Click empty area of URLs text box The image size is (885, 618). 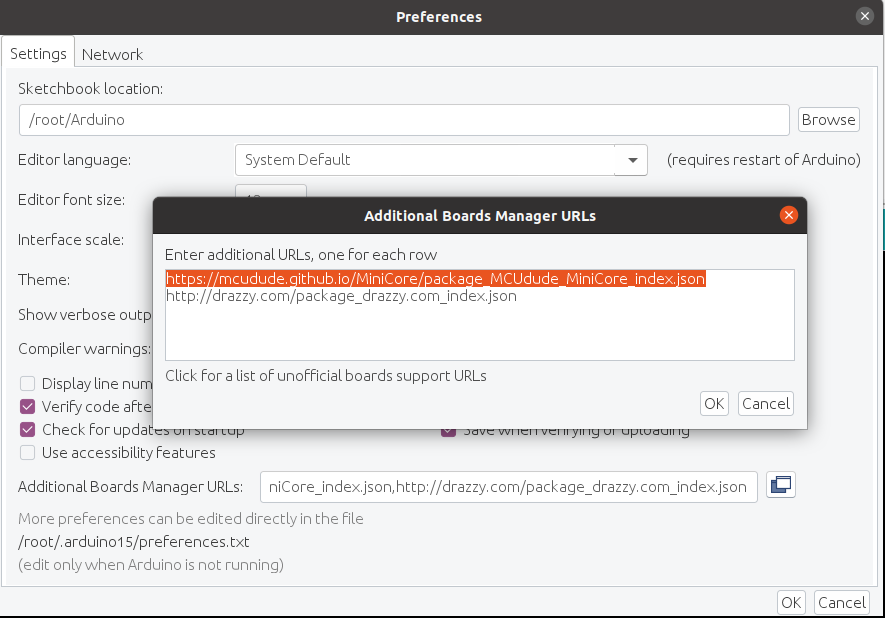(x=480, y=333)
